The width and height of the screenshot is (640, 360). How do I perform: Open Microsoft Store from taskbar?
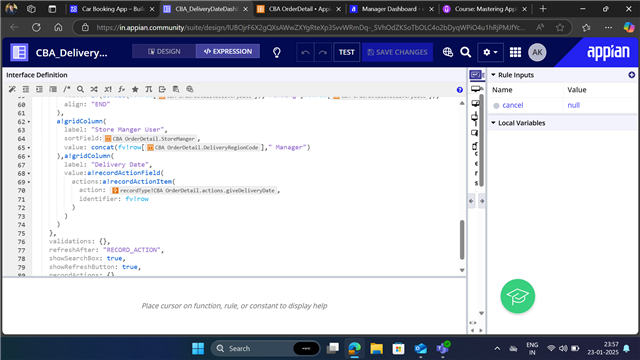[x=398, y=348]
